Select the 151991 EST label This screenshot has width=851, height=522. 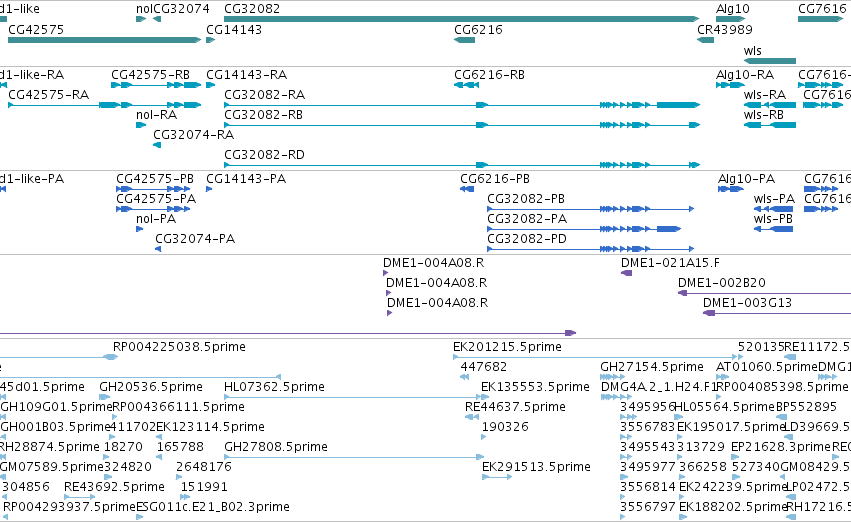tap(204, 487)
